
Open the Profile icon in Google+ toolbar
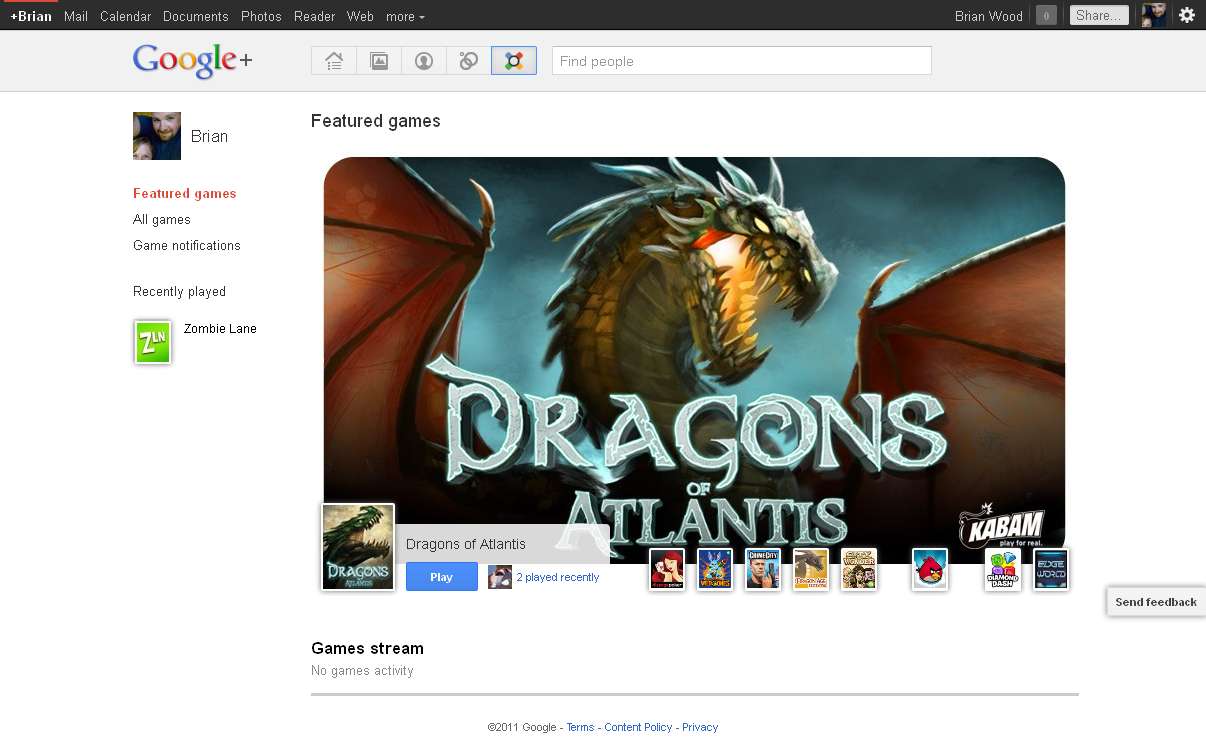point(424,61)
